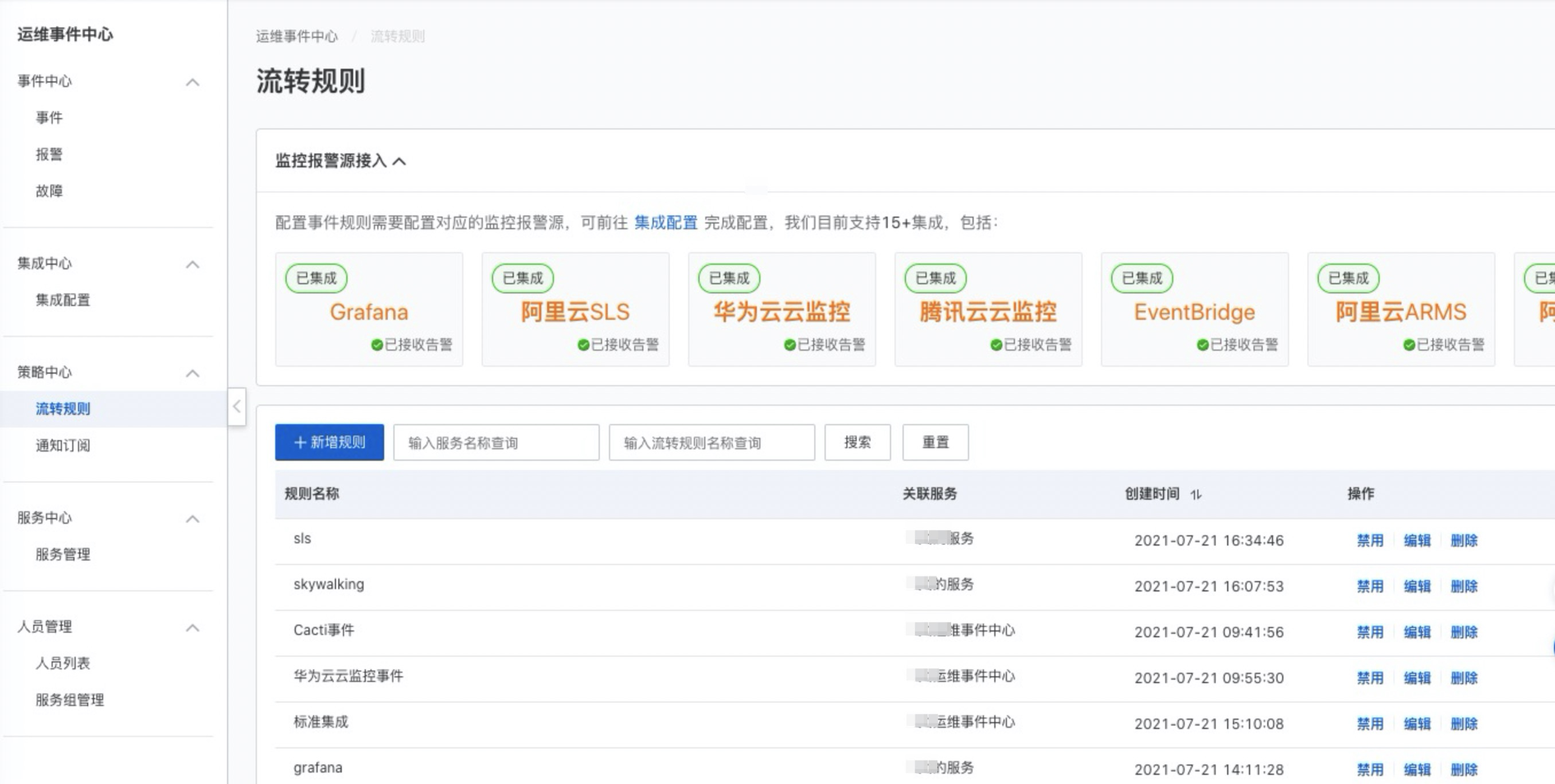Select the 阿里云SLS integration card
Image resolution: width=1555 pixels, height=784 pixels.
coord(575,308)
